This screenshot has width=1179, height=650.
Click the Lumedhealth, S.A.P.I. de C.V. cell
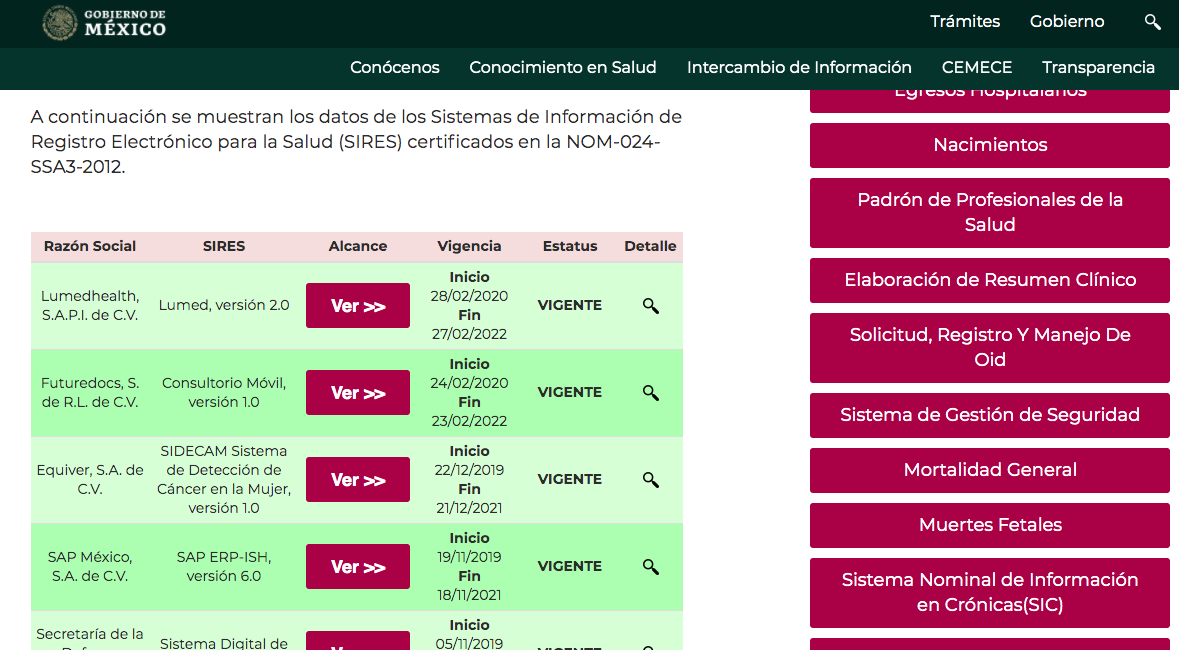click(89, 305)
